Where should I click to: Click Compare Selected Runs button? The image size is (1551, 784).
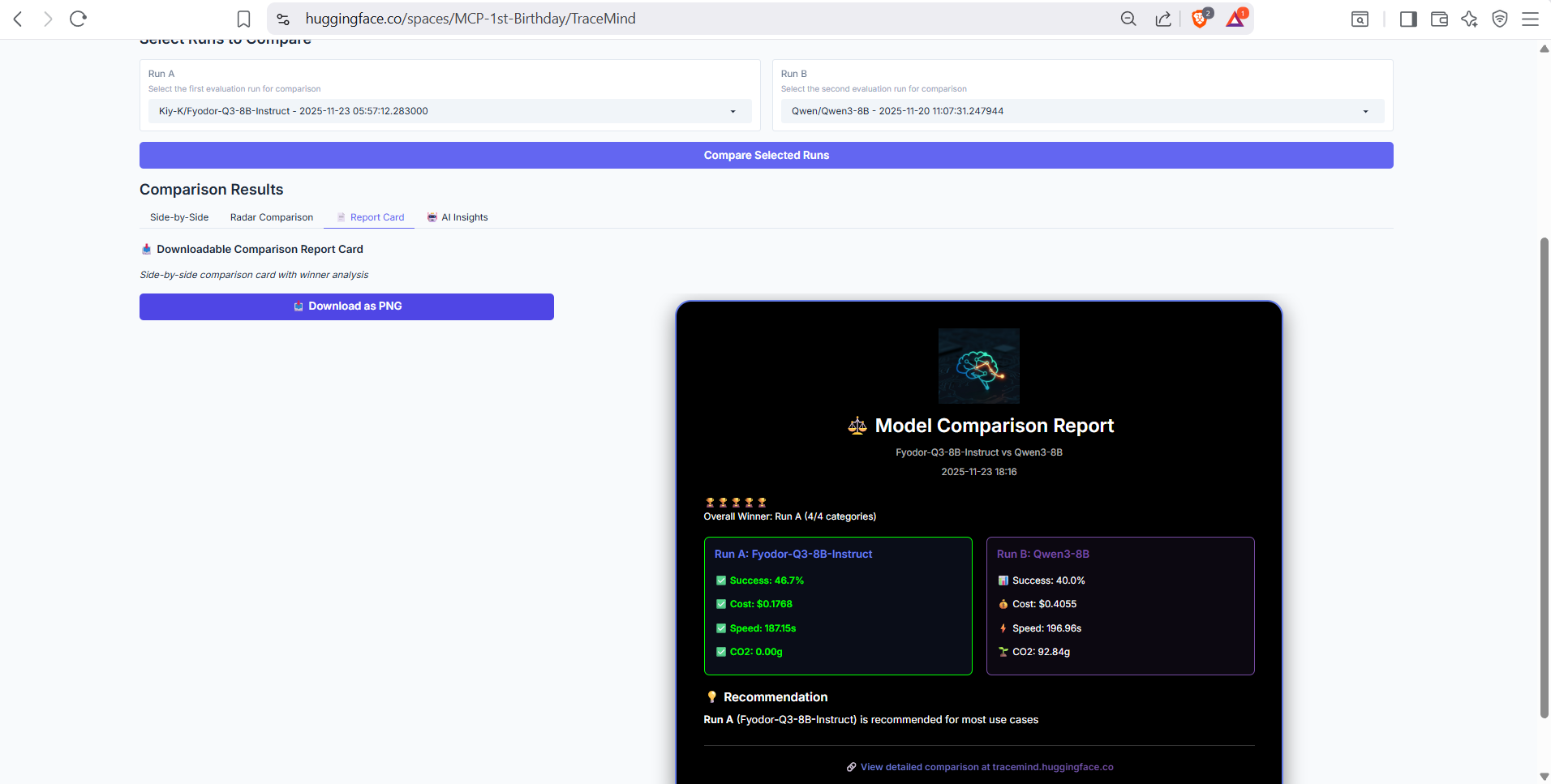[x=767, y=156]
